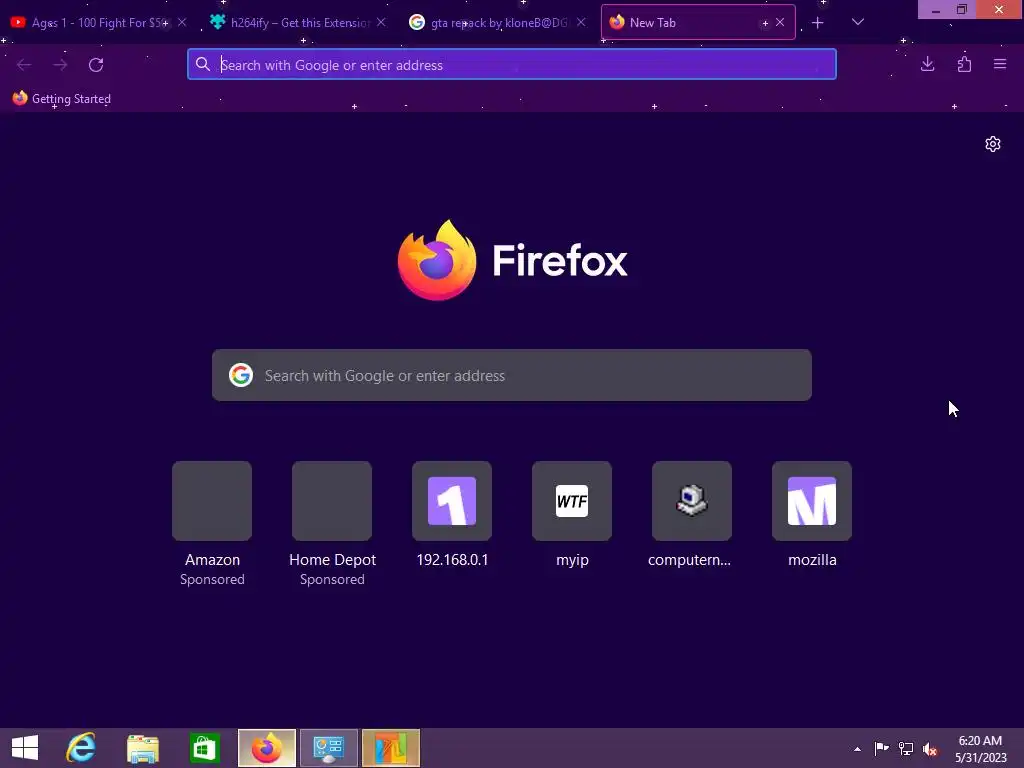Image resolution: width=1024 pixels, height=768 pixels.
Task: Open File Explorer from the taskbar
Action: pos(142,748)
